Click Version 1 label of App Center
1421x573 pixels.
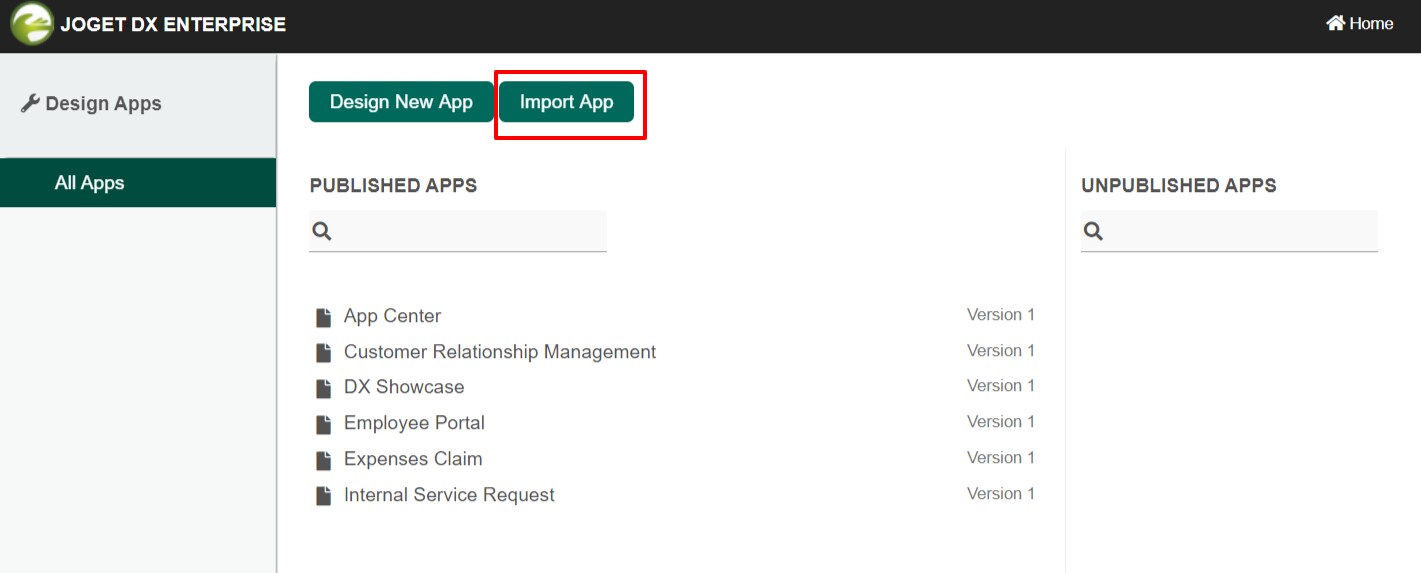1001,315
